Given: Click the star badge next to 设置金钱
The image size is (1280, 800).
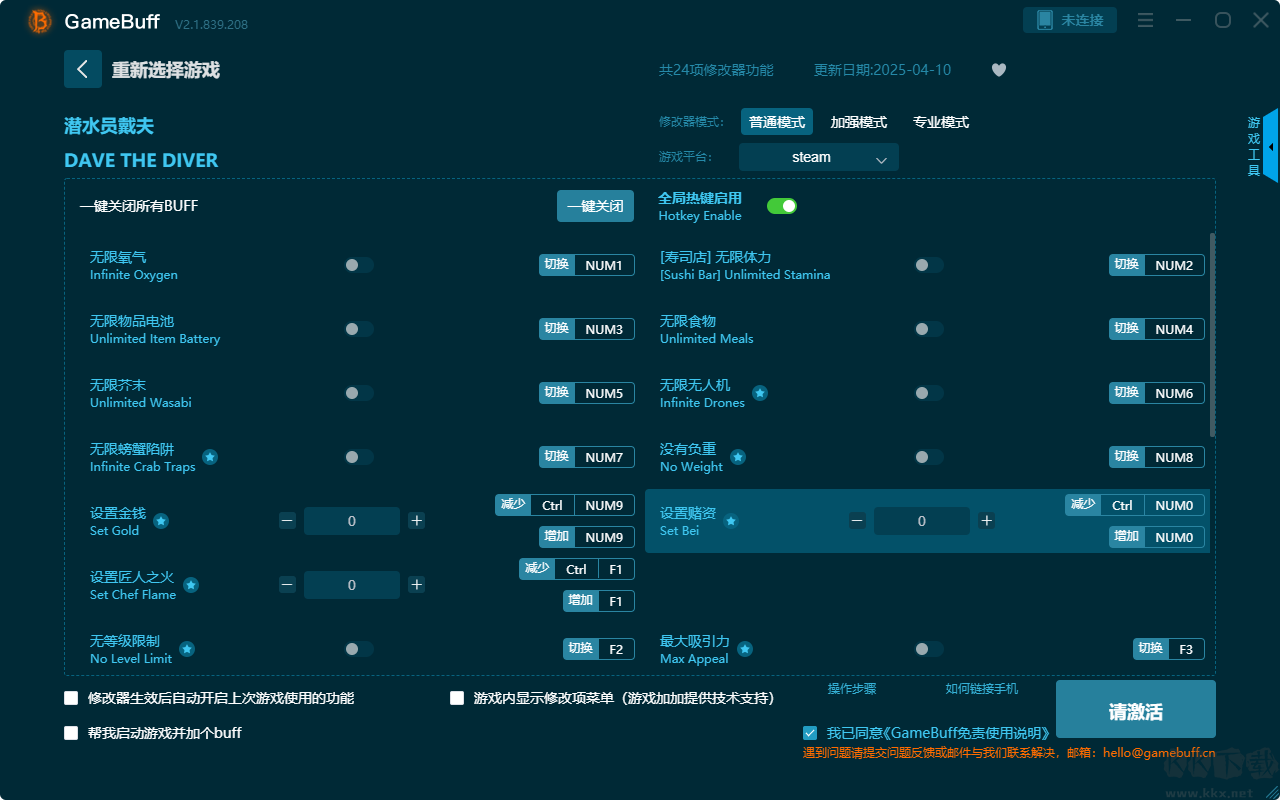Looking at the screenshot, I should 161,521.
